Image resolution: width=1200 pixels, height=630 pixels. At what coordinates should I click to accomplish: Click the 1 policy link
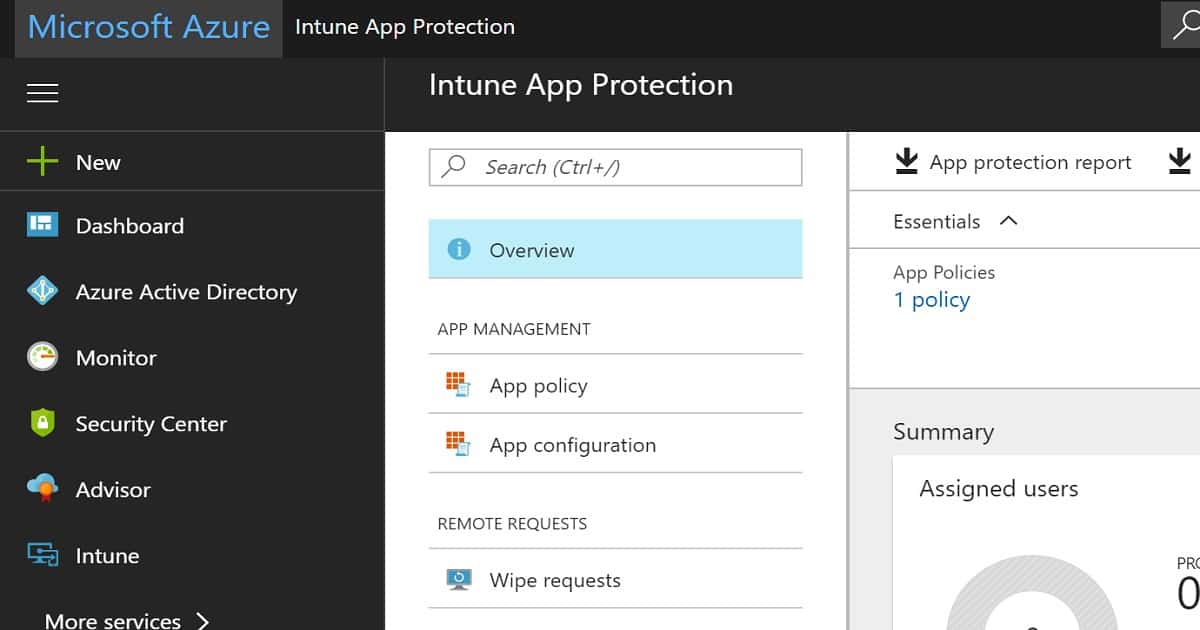(x=931, y=300)
